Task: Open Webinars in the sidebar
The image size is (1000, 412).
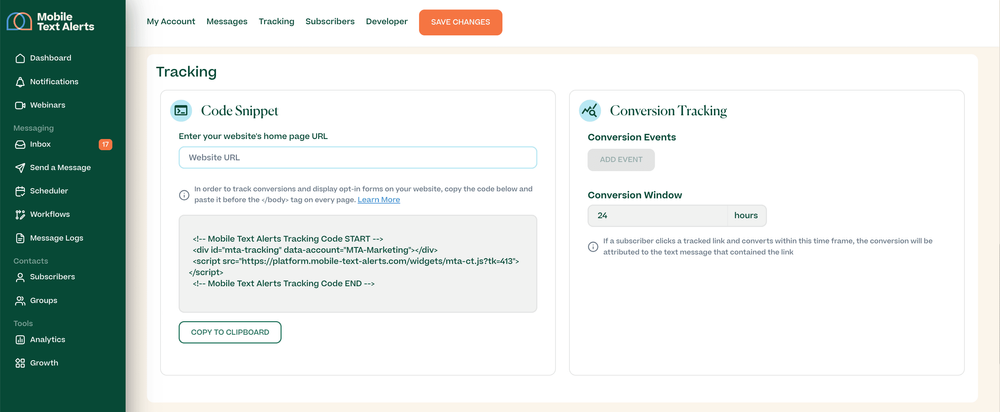Action: click(x=47, y=105)
